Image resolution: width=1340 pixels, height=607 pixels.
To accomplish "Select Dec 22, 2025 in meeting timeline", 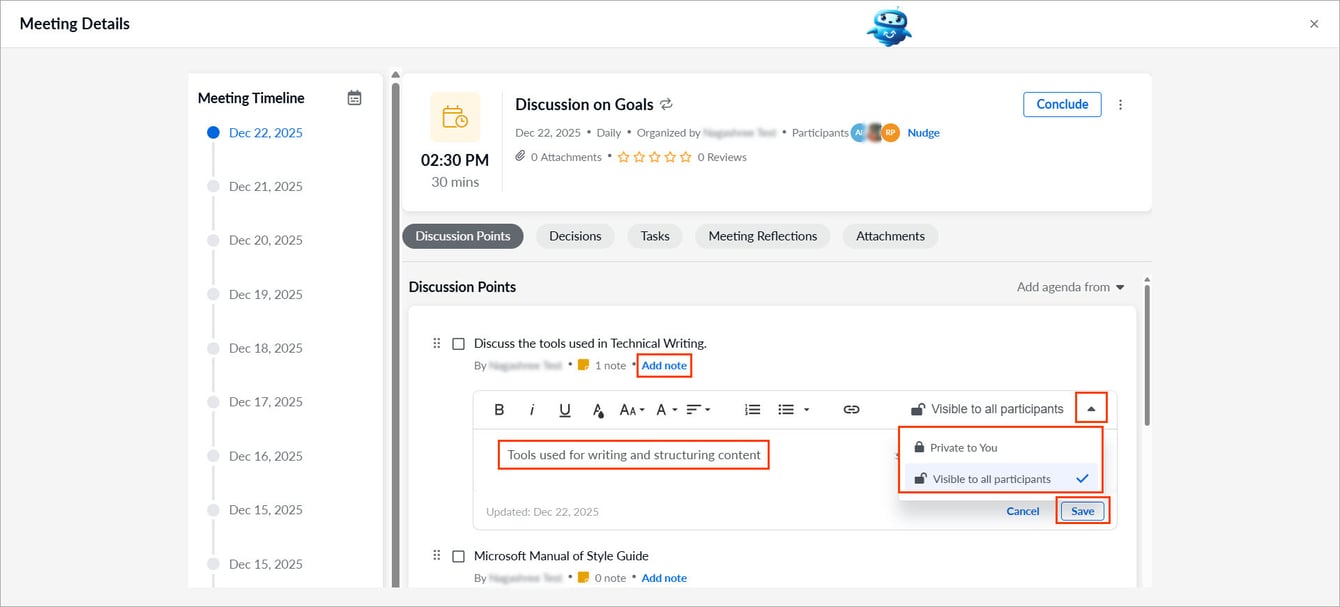I will (x=265, y=133).
